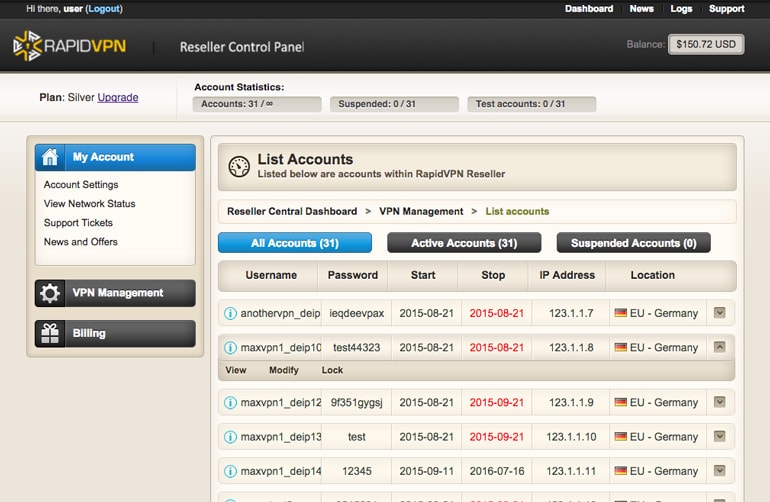Open the Support top menu

(x=726, y=9)
